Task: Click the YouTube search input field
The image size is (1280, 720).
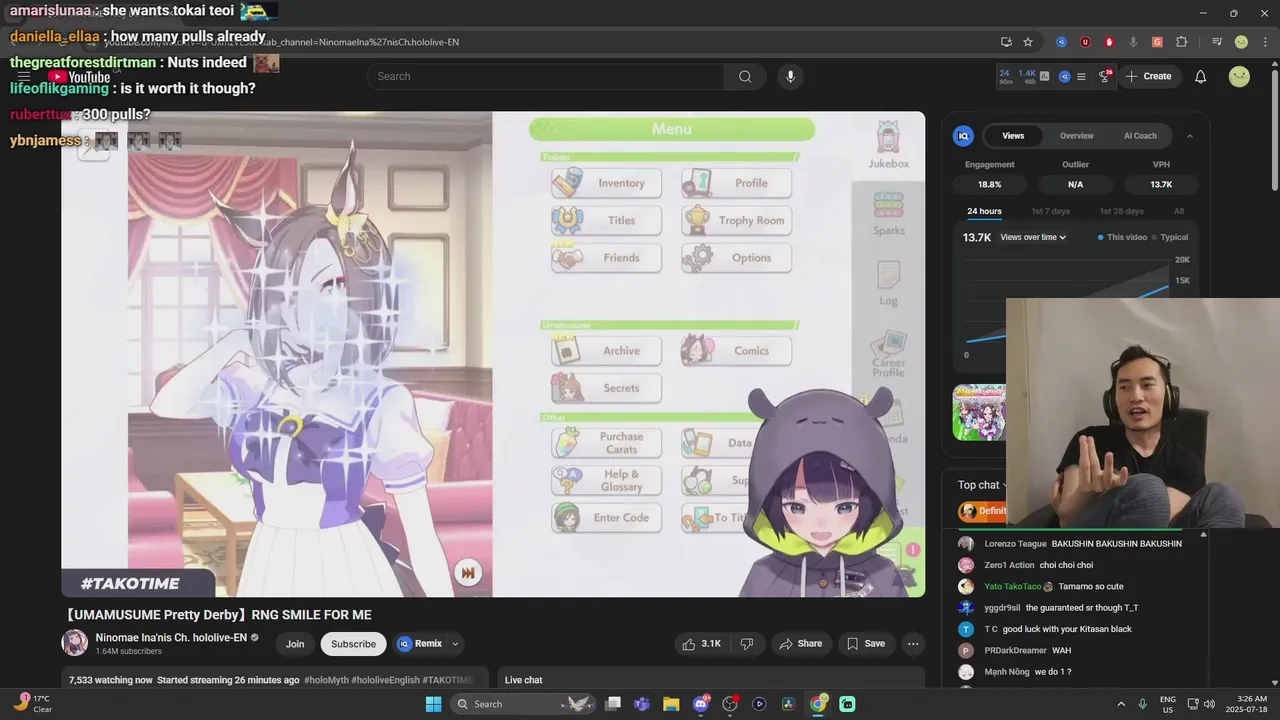Action: click(546, 76)
